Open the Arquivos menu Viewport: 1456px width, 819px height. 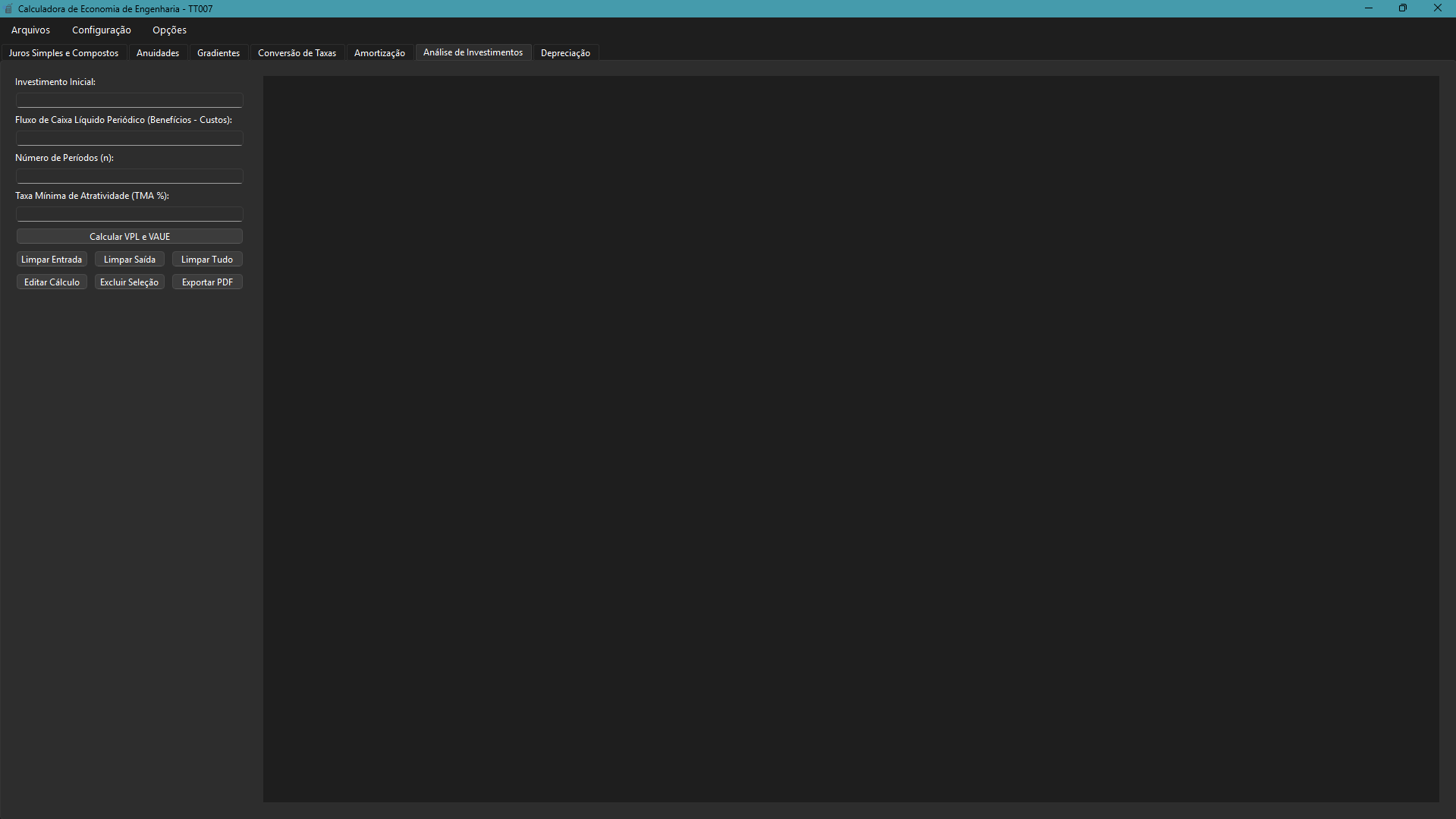tap(30, 30)
